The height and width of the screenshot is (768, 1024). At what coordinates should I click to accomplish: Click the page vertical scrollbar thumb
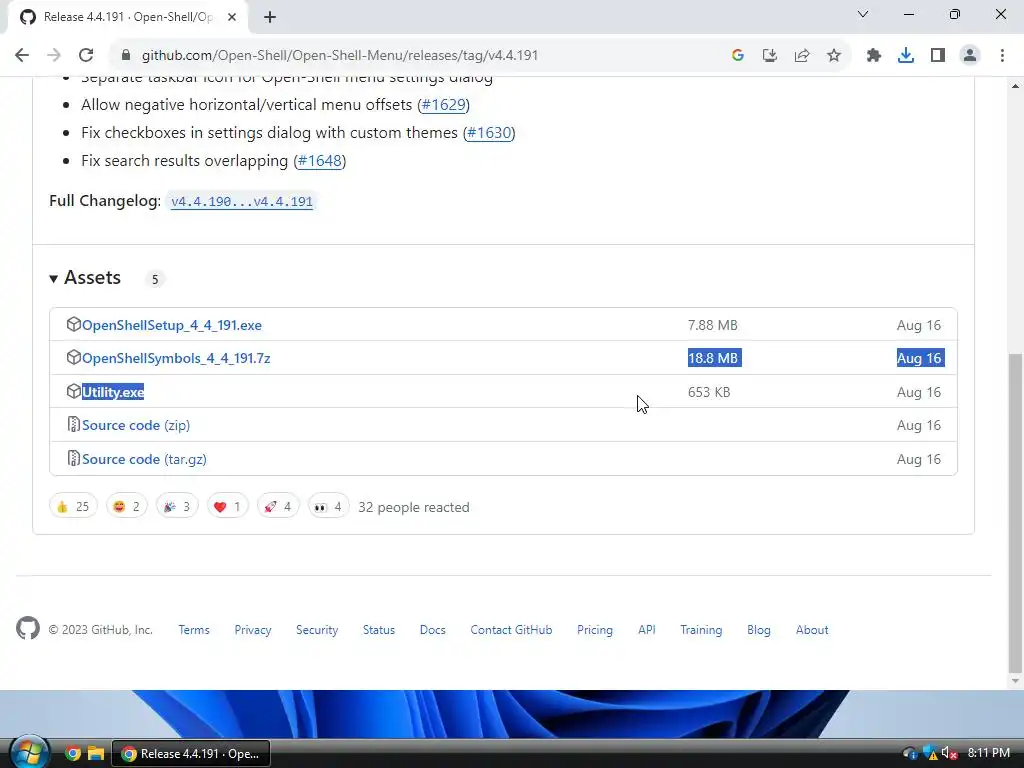click(x=1015, y=513)
